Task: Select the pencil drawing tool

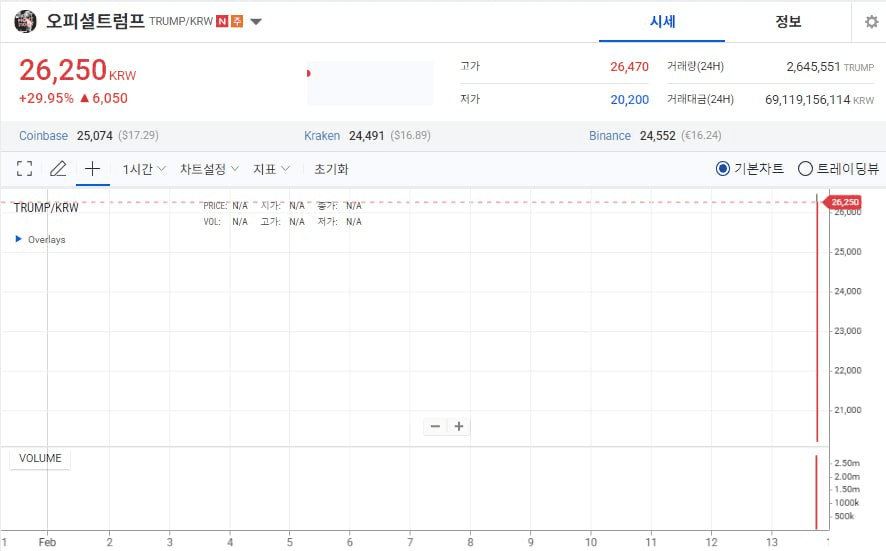Action: 58,168
